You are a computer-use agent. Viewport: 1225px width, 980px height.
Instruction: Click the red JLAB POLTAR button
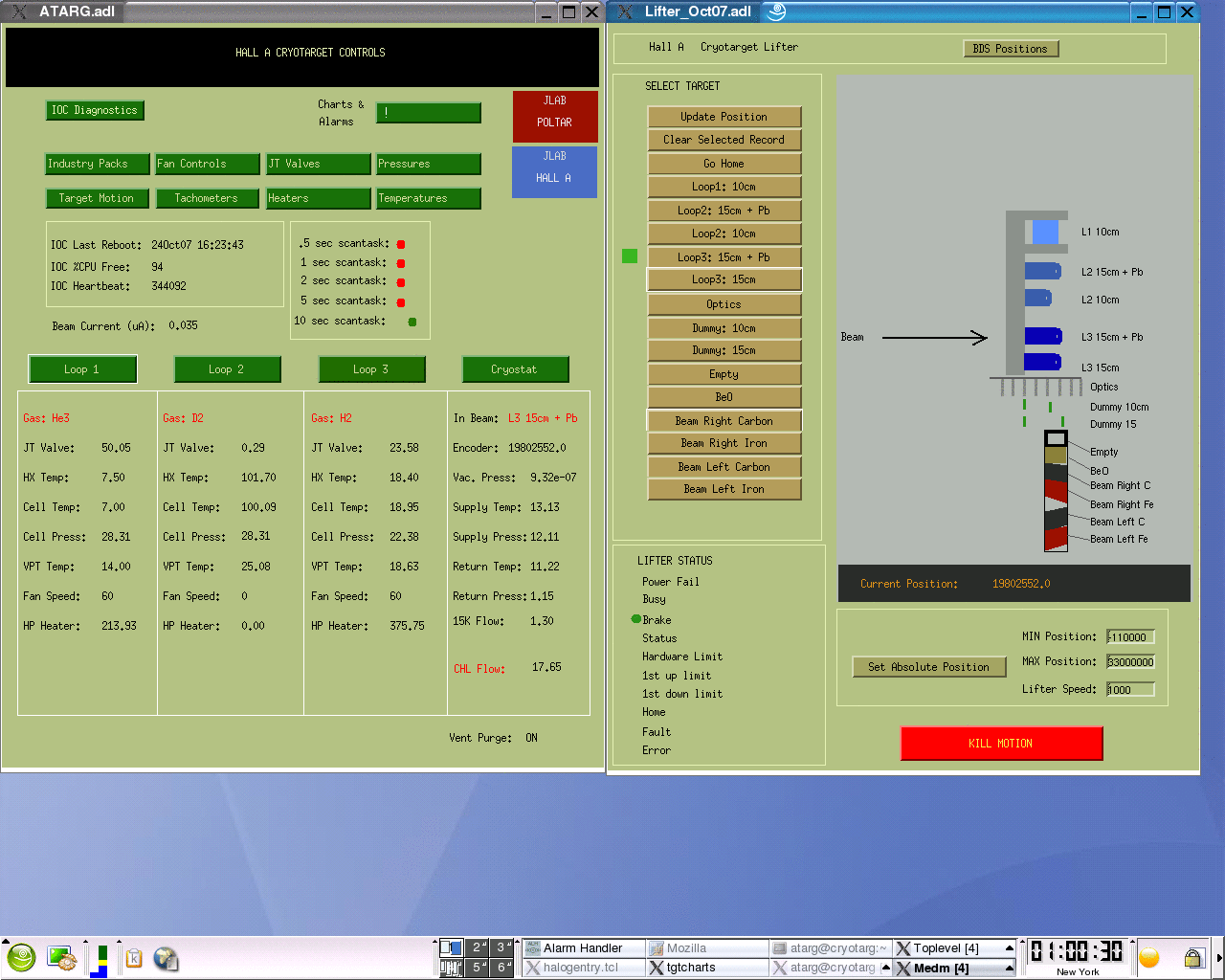555,116
